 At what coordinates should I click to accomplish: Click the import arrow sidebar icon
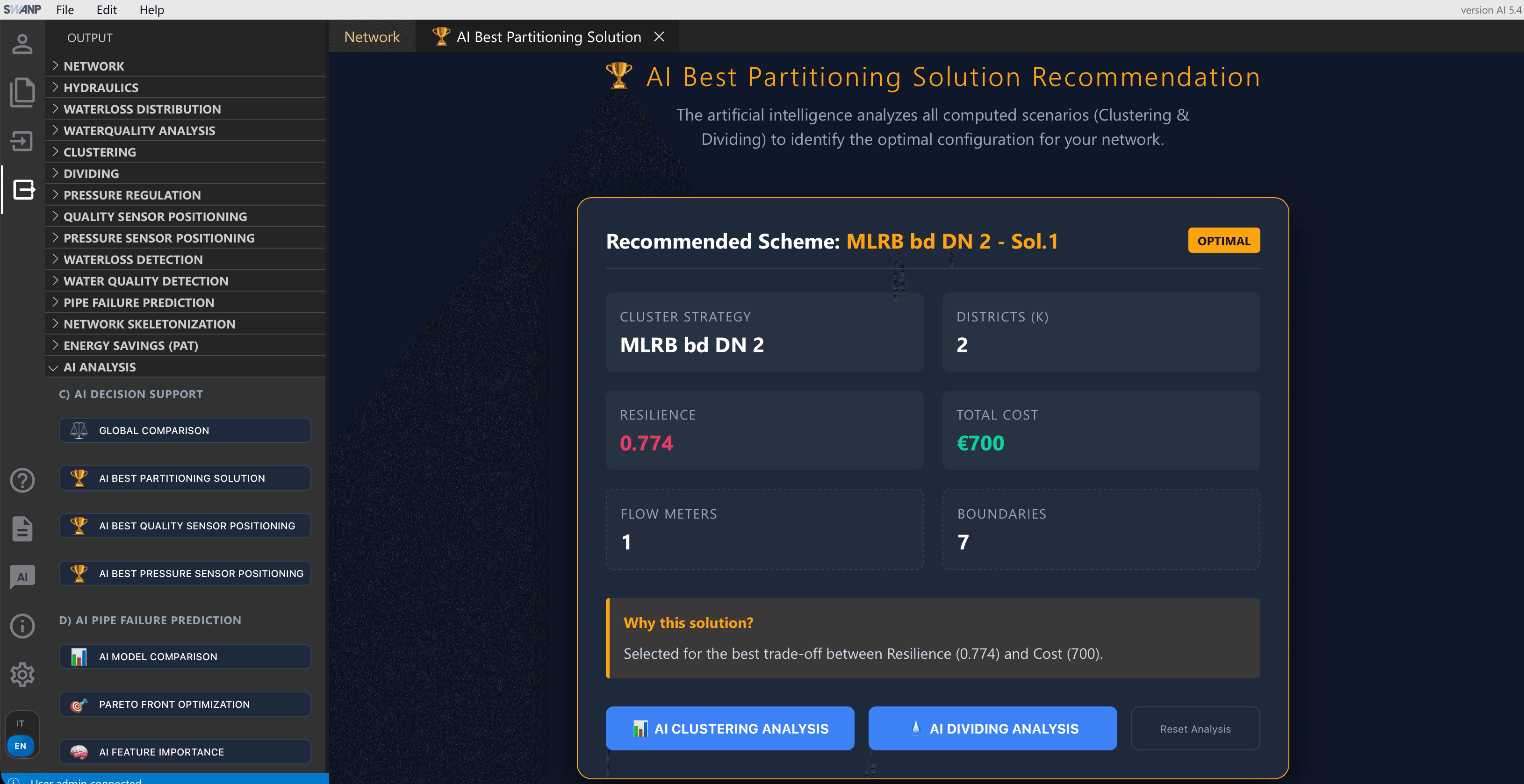[22, 141]
